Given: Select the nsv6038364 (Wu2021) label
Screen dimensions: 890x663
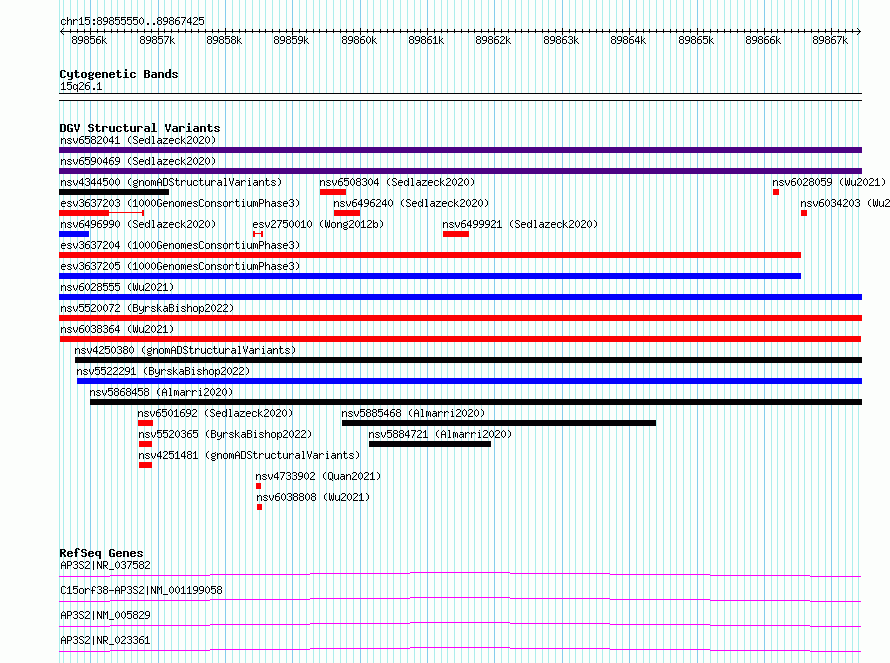Looking at the screenshot, I should click(x=117, y=329).
